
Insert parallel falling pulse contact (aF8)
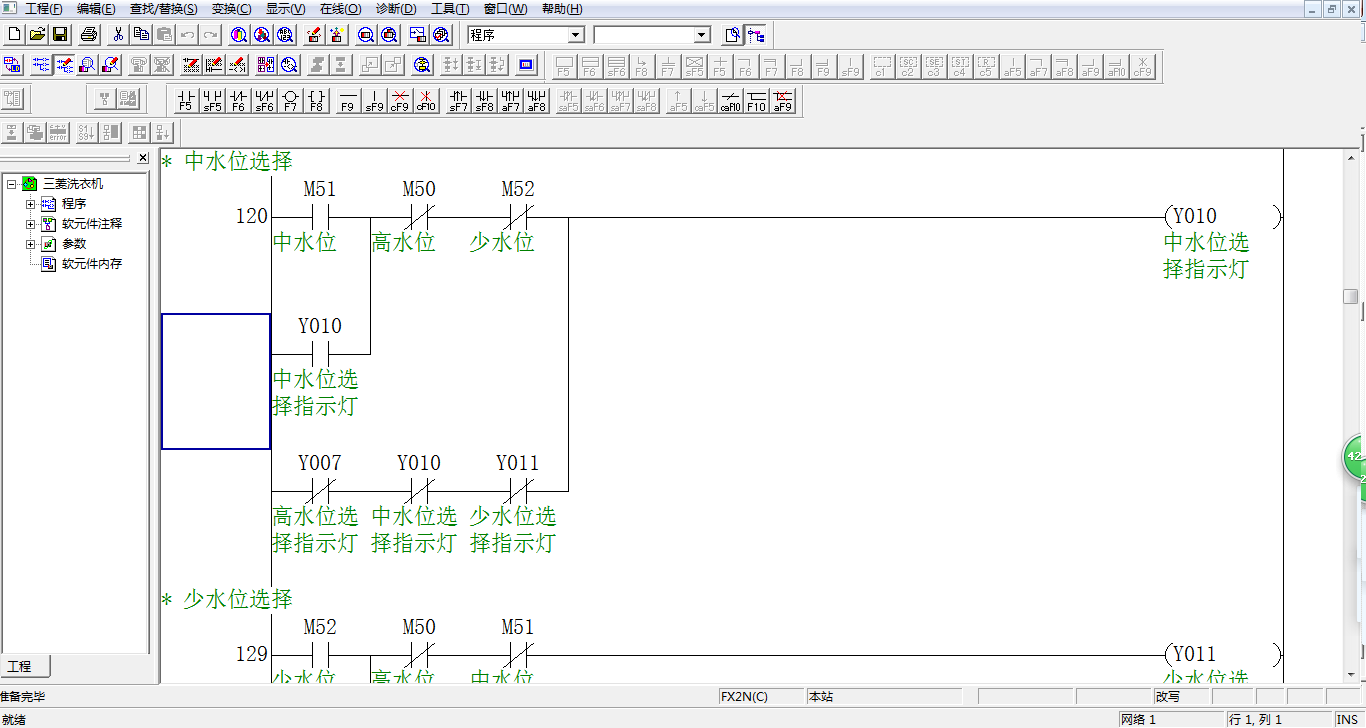(x=536, y=100)
